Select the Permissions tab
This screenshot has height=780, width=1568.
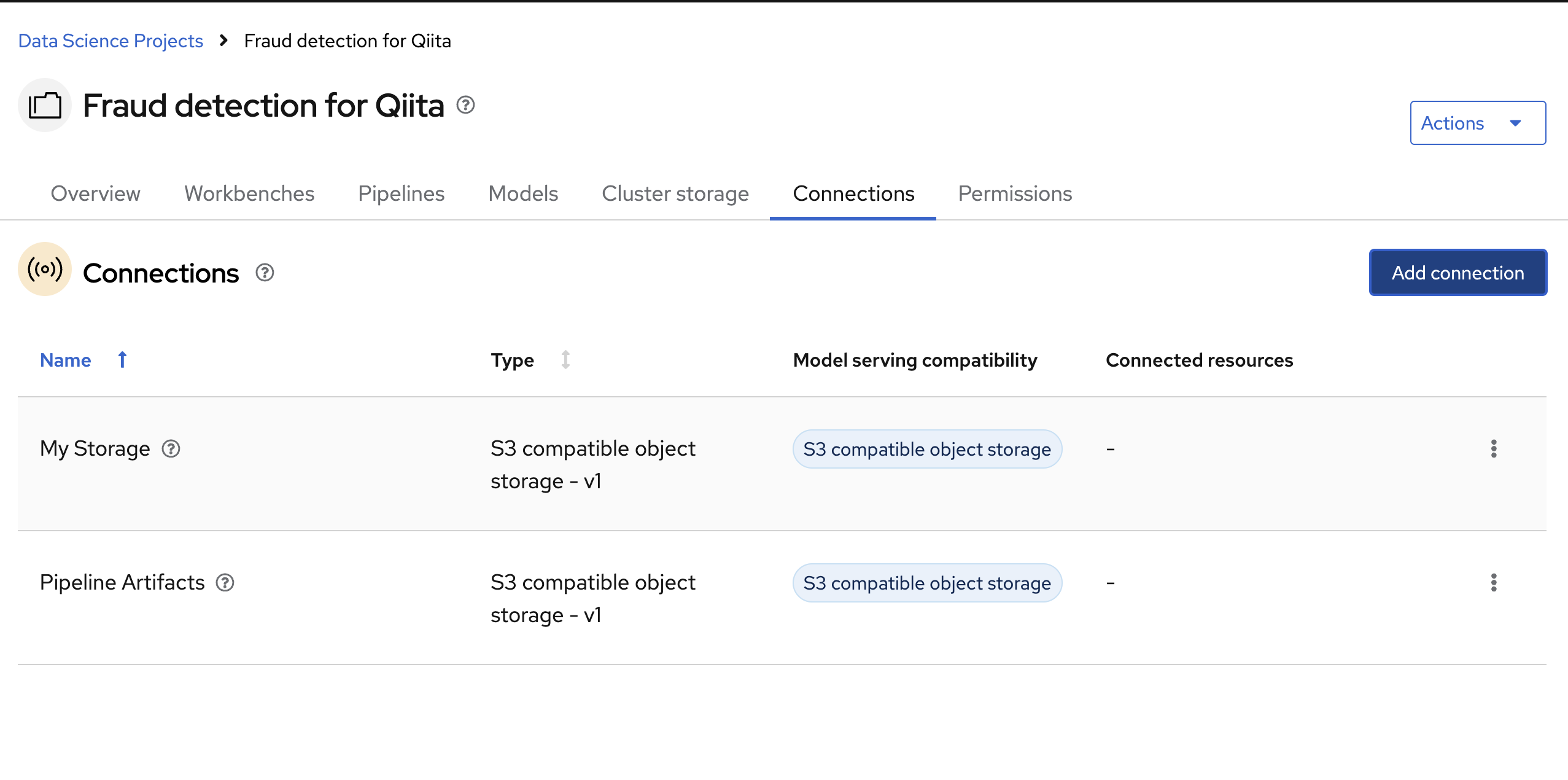pos(1015,194)
